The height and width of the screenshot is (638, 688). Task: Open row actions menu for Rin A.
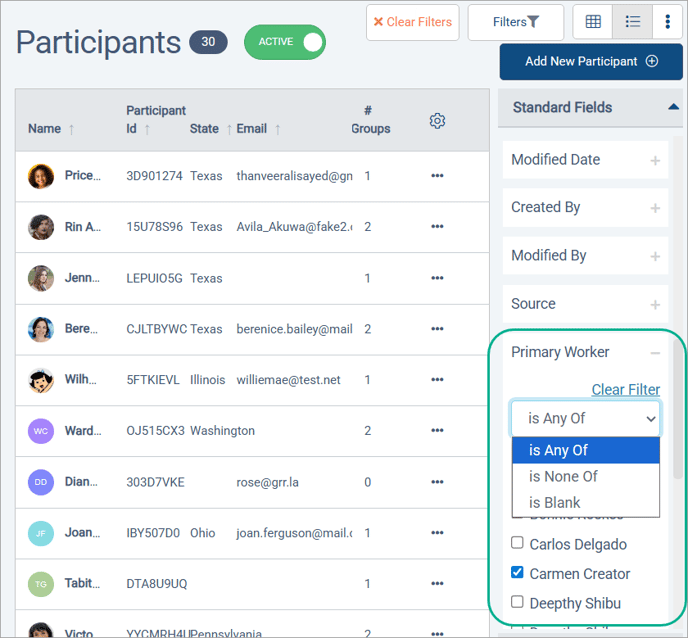click(x=437, y=227)
